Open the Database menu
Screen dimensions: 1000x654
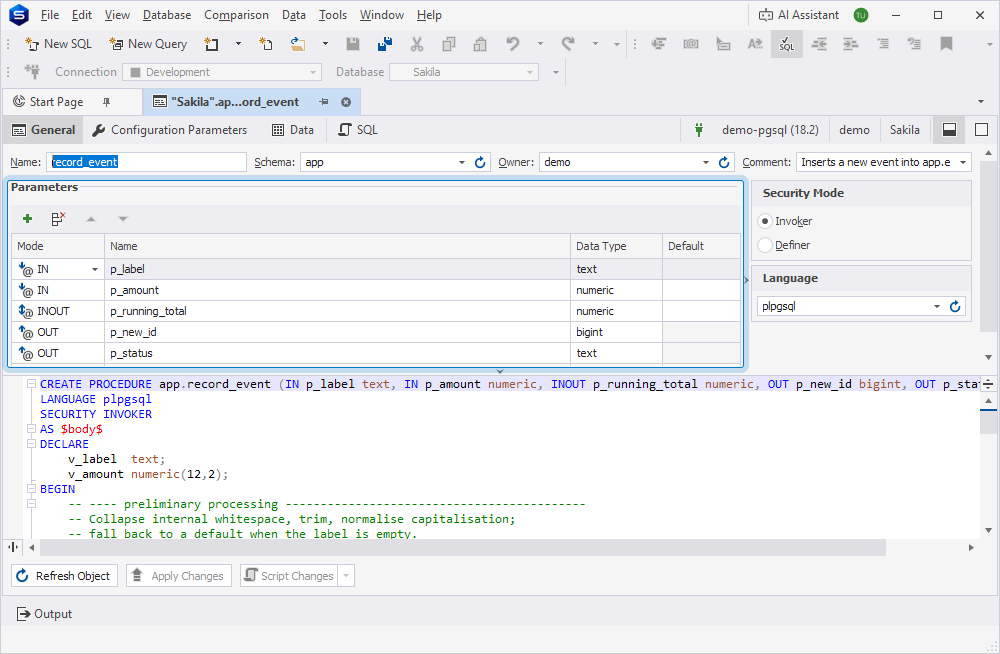tap(166, 15)
